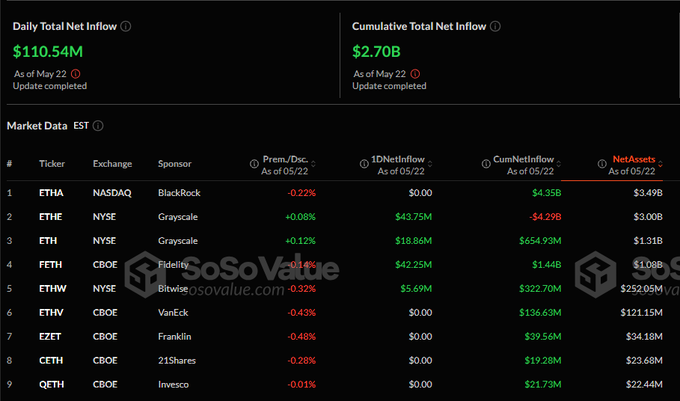The image size is (680, 401).
Task: Click red alert icon under Daily inflow date
Action: coord(77,73)
